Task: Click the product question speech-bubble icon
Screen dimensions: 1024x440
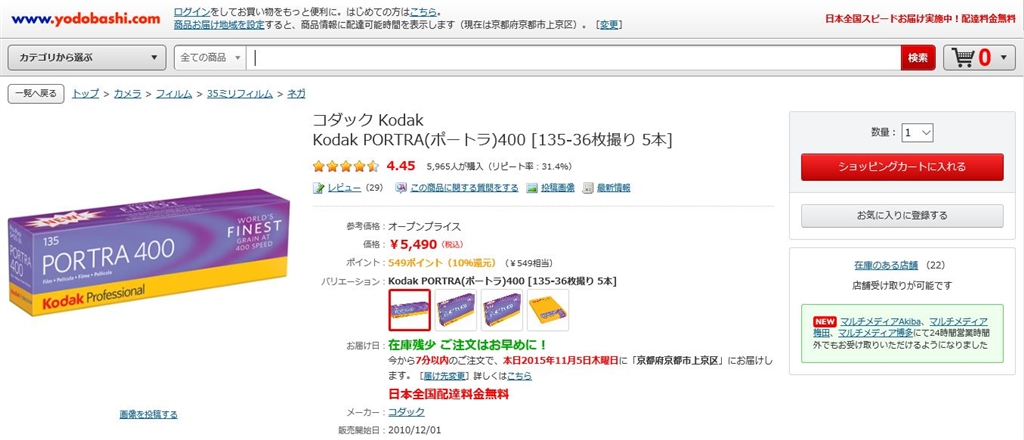Action: coord(400,188)
